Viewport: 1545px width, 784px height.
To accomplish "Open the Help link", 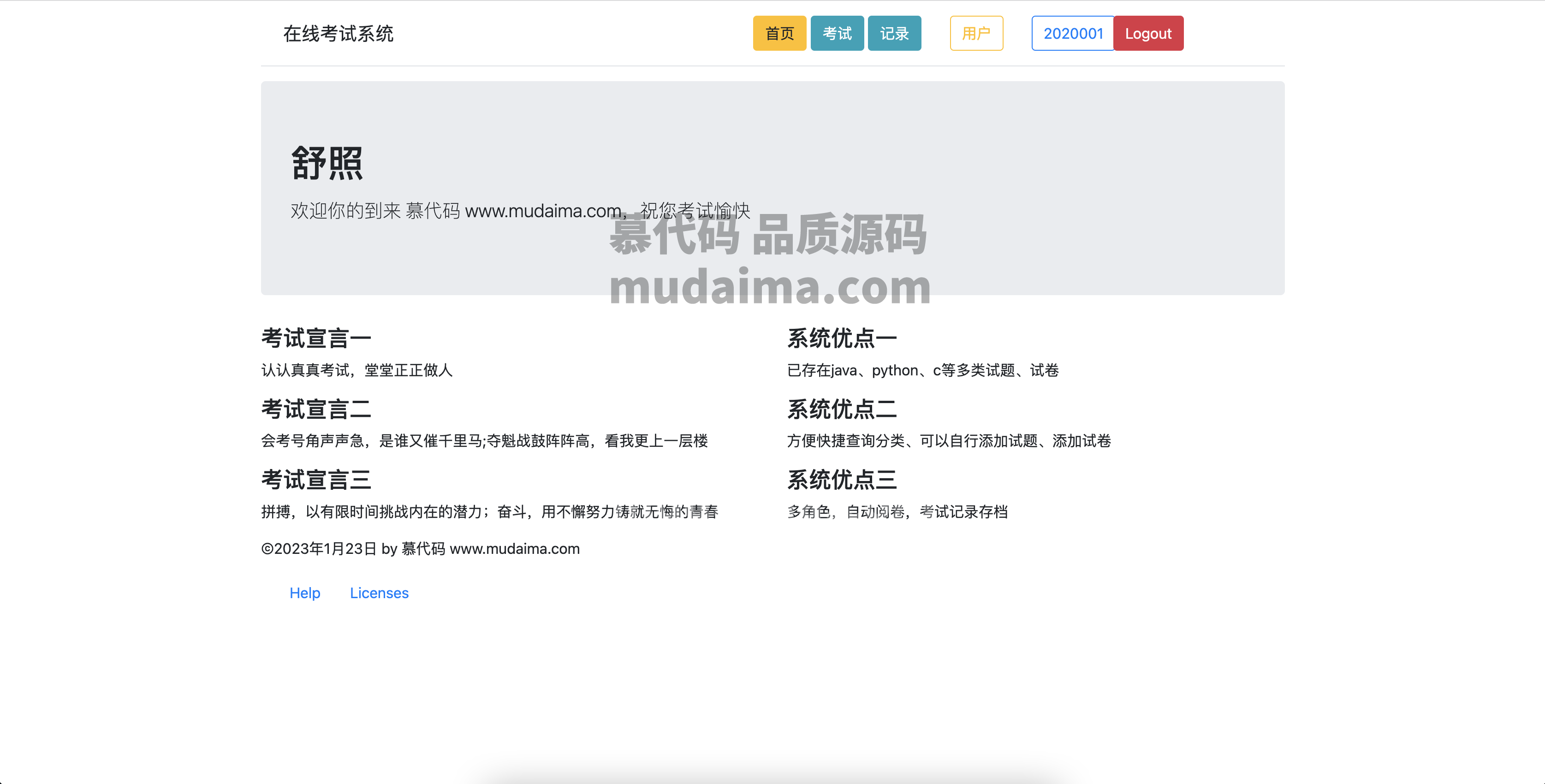I will coord(305,593).
